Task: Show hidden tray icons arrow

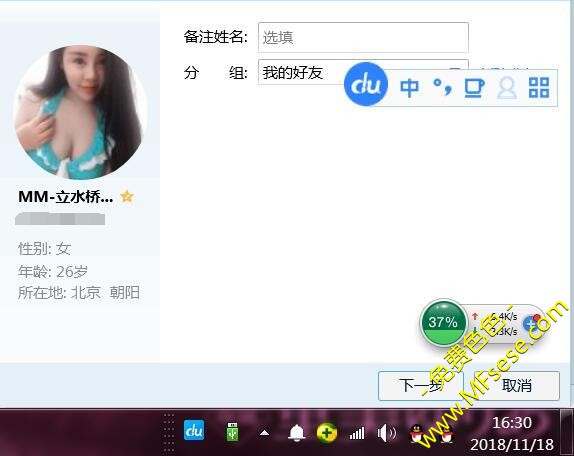Action: pos(264,434)
